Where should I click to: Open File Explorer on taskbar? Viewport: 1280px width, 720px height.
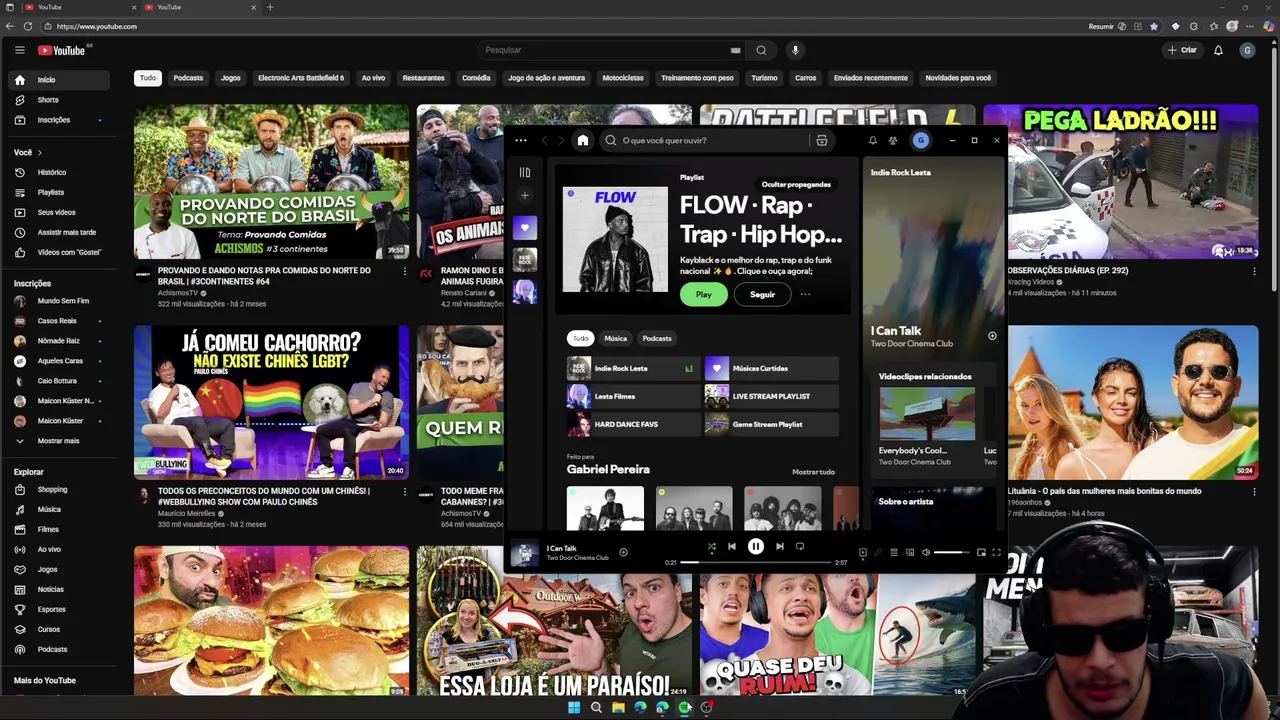(618, 707)
